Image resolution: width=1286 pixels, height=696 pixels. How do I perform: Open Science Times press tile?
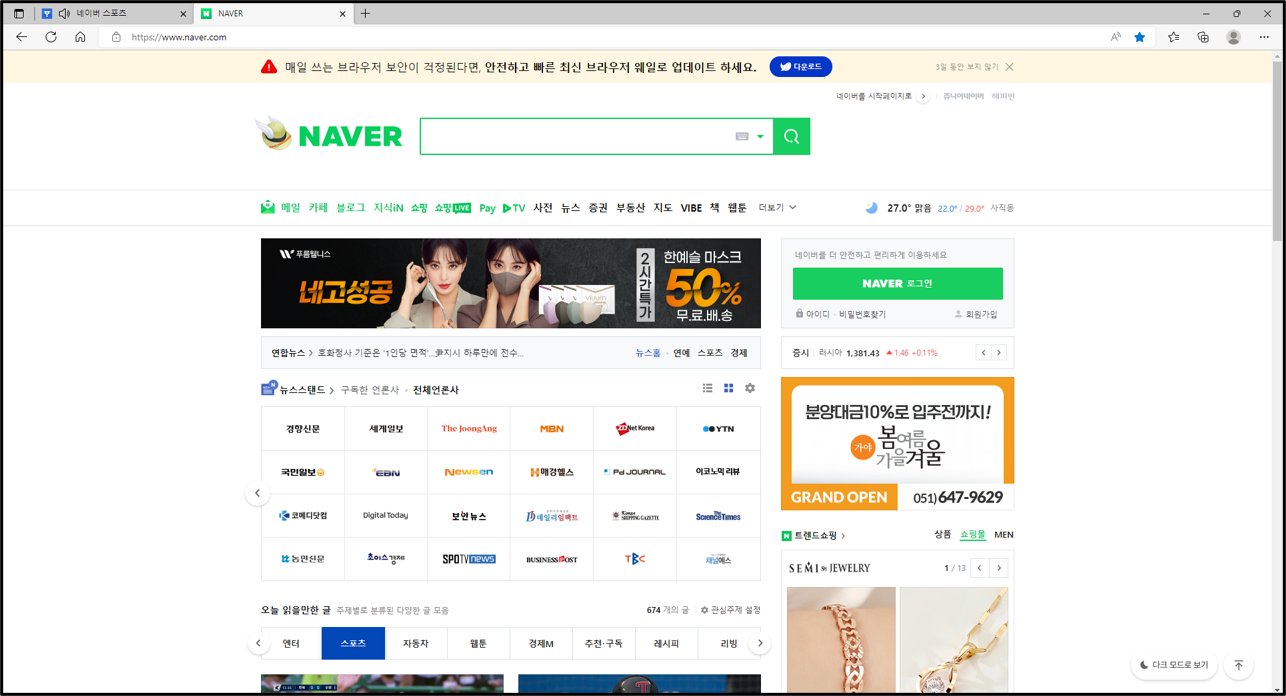[x=718, y=516]
